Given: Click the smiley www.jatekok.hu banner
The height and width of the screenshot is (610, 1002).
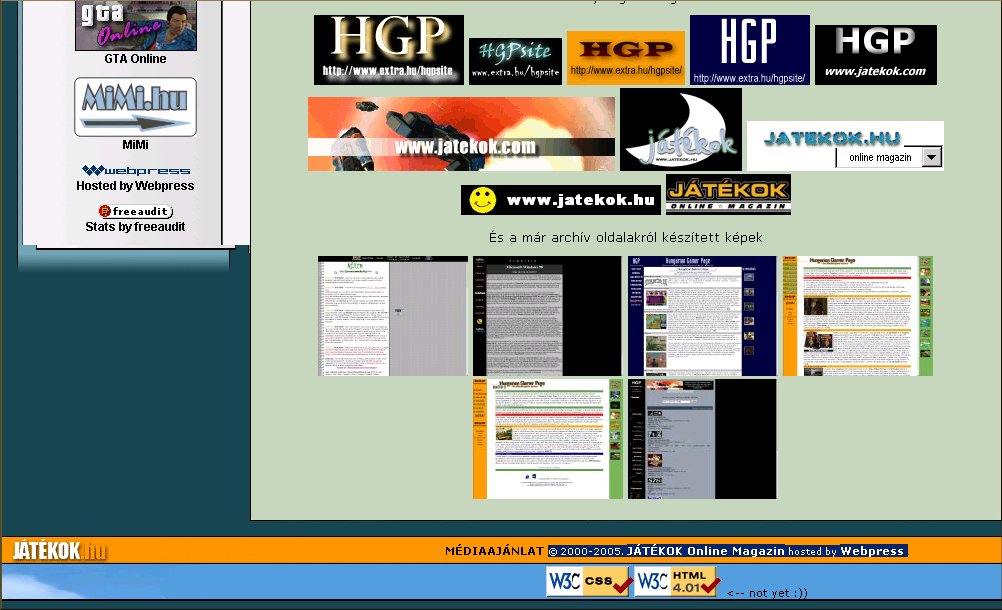Looking at the screenshot, I should tap(560, 200).
